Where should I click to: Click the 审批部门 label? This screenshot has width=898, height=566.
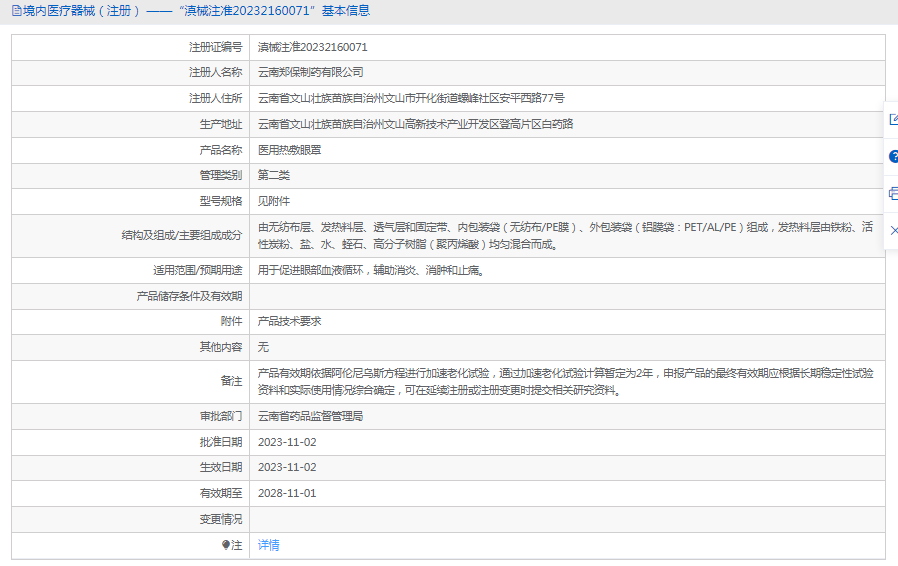tap(220, 416)
